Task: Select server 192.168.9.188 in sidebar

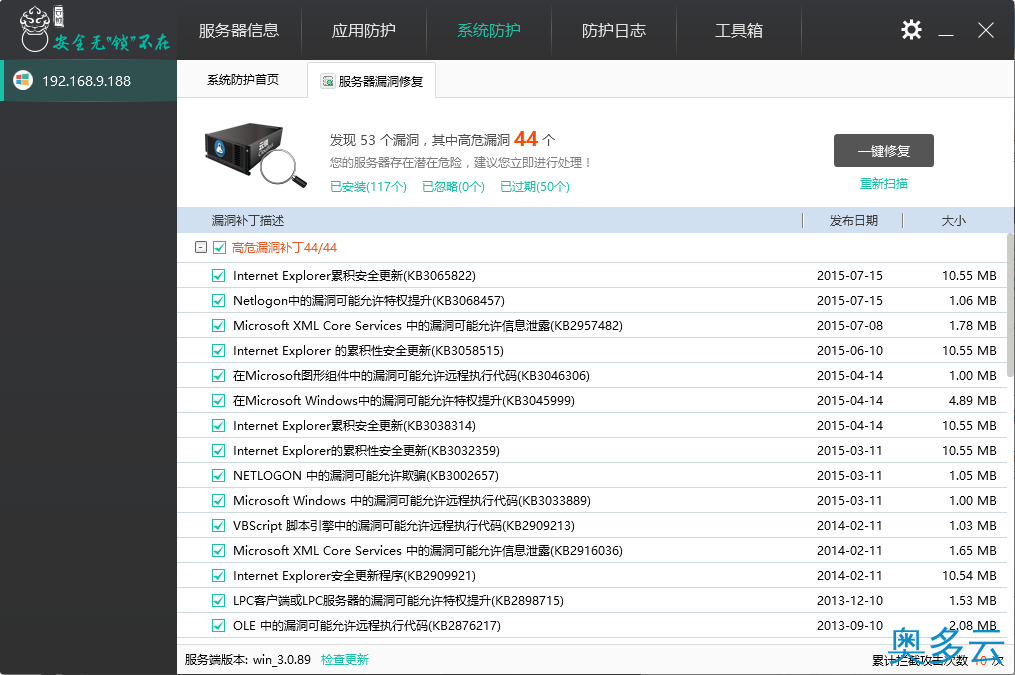Action: pos(88,81)
